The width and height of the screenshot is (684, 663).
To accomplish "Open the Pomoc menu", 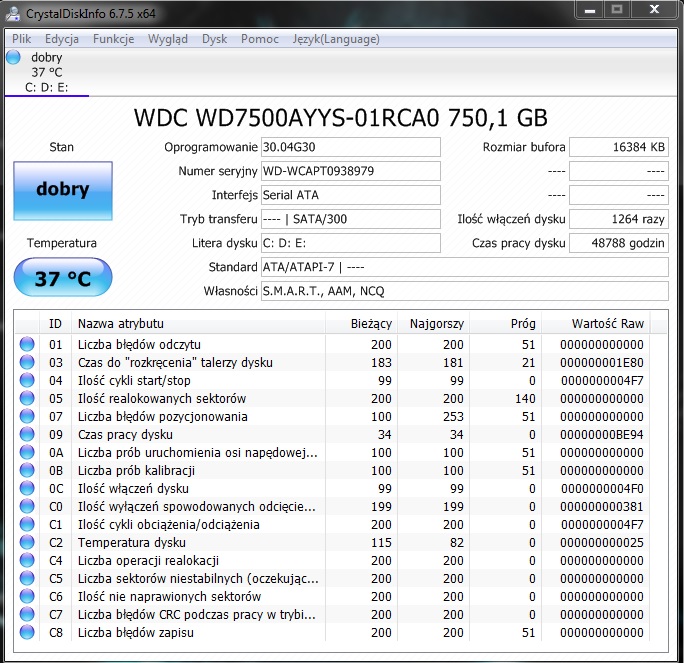I will pyautogui.click(x=260, y=39).
